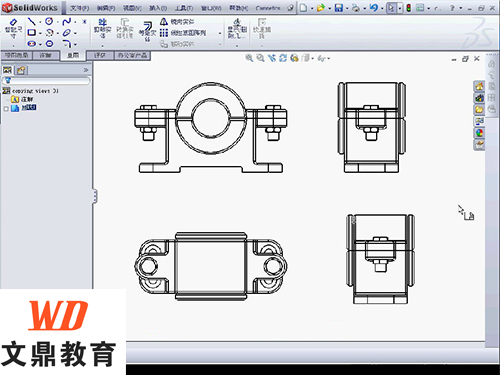Switch to the Office Products (办公室产品) tab

[132, 55]
